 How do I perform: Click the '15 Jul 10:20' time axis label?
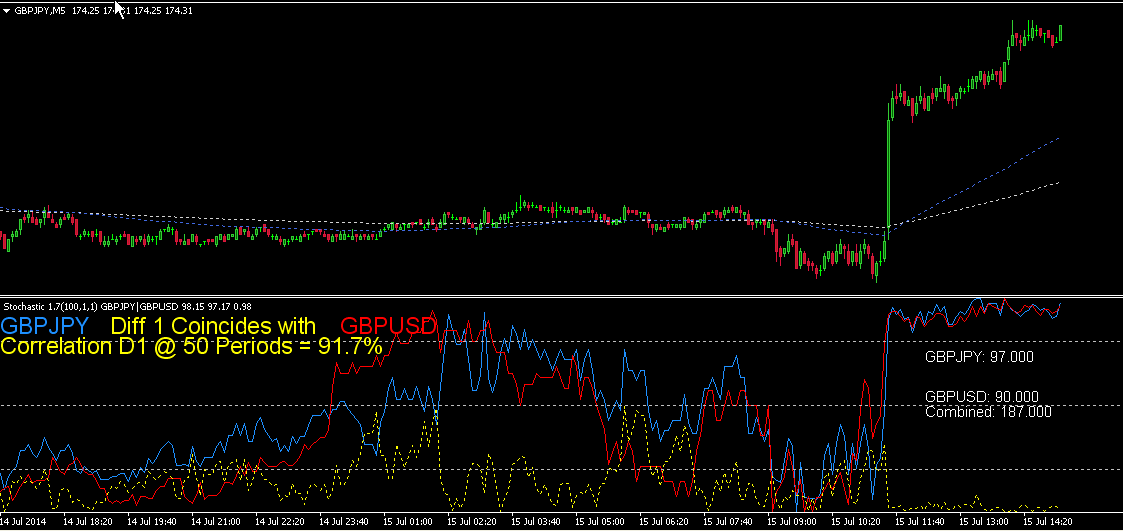854,521
